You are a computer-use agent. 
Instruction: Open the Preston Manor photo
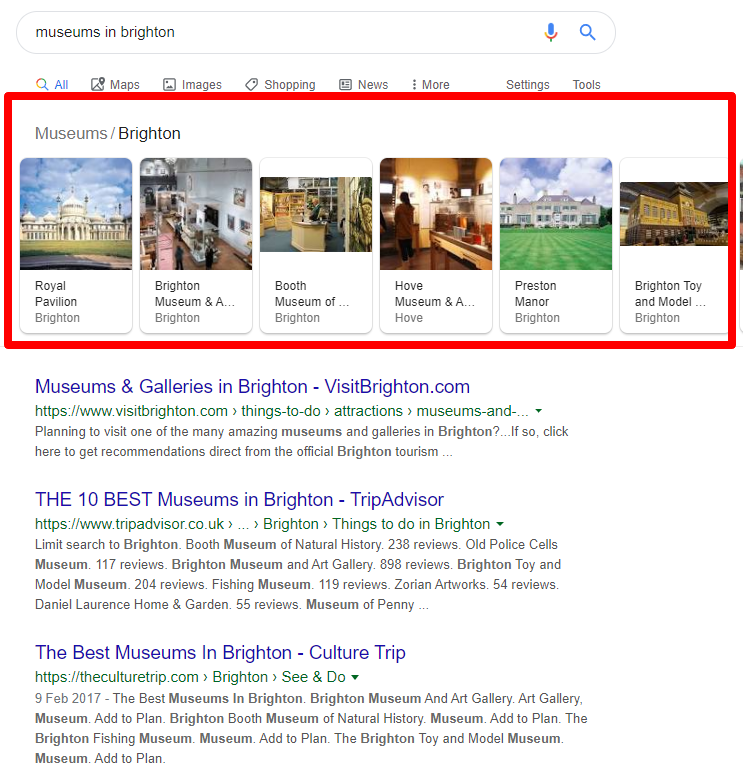(556, 214)
